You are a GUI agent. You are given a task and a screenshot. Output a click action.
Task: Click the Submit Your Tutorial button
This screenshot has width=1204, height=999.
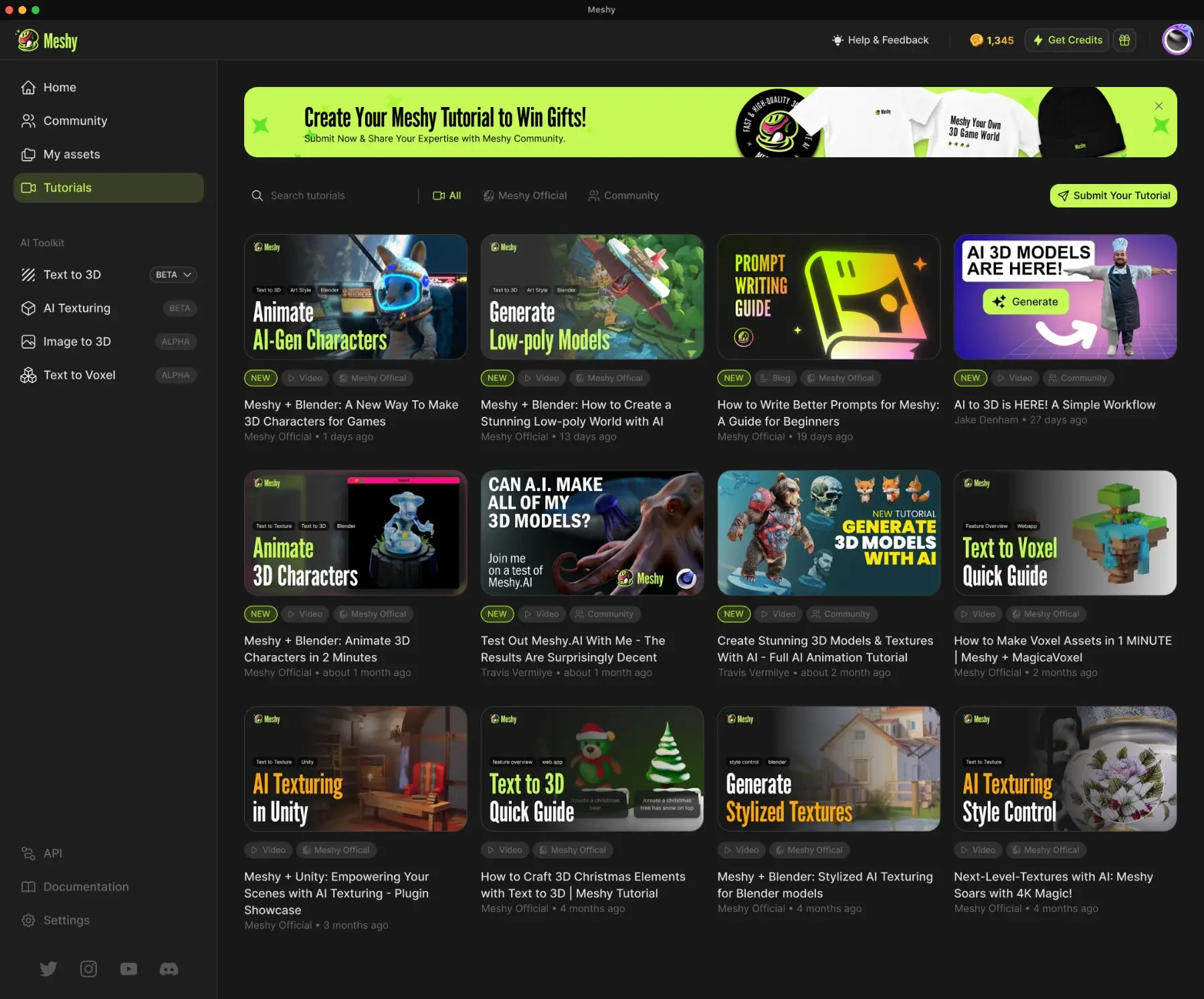tap(1112, 195)
